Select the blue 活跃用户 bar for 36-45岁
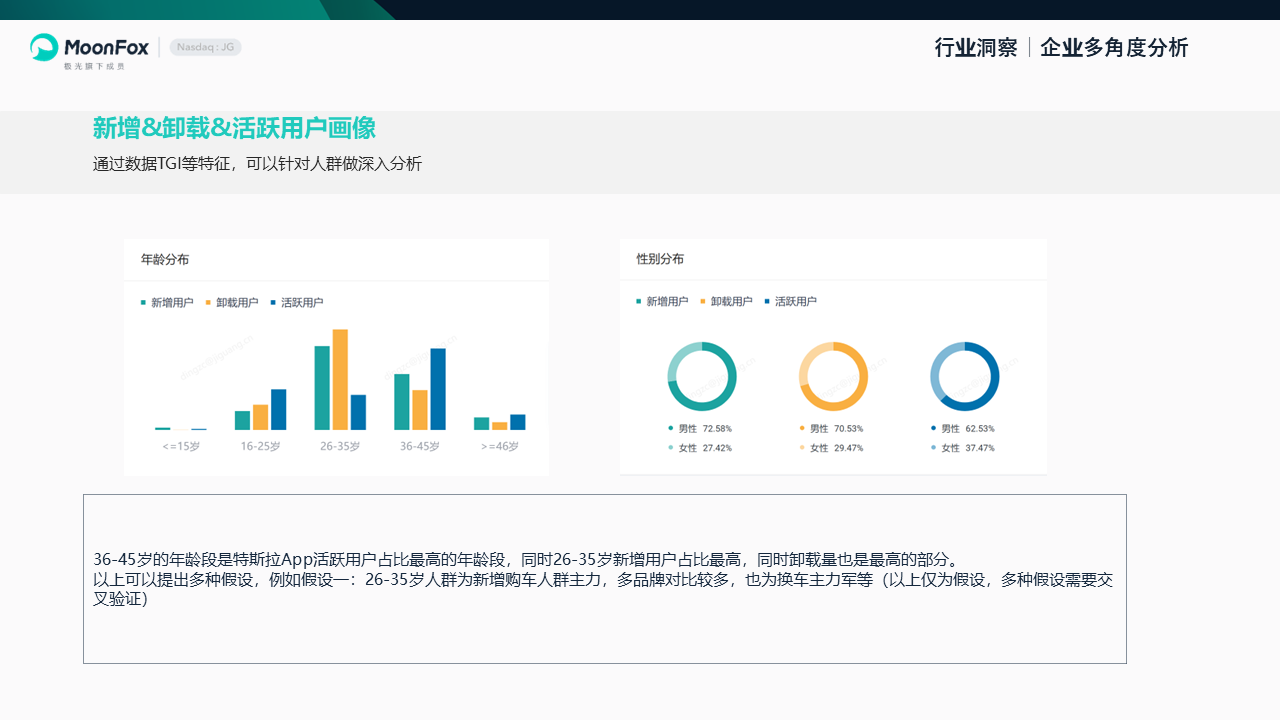The image size is (1280, 720). tap(438, 389)
